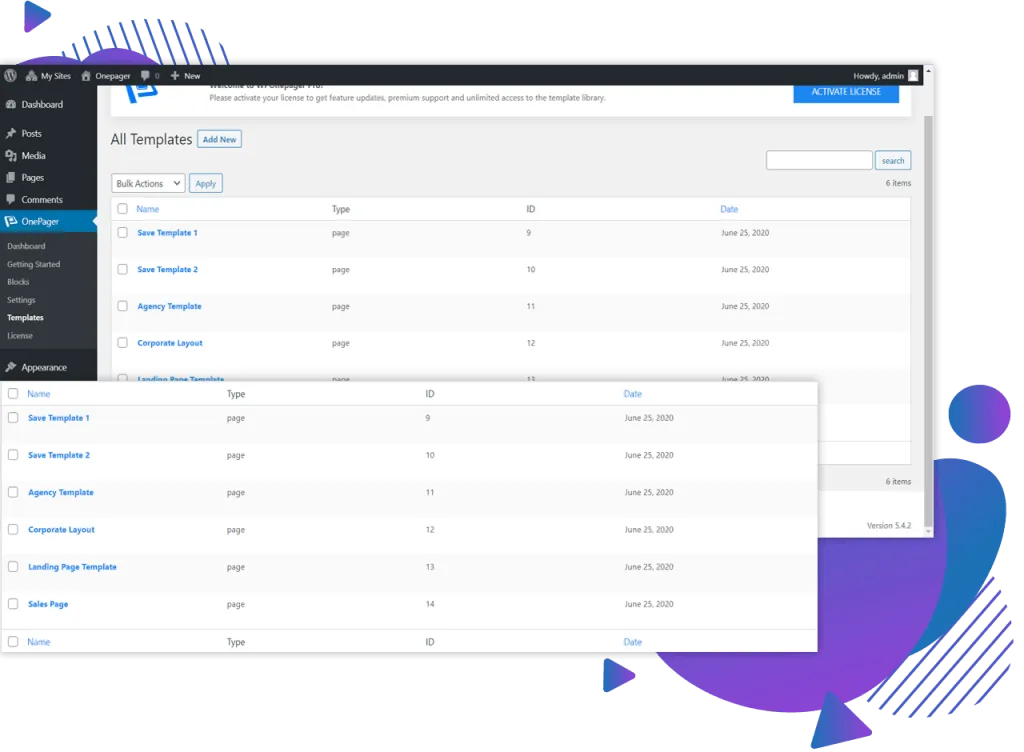Go to Posts in sidebar
This screenshot has width=1024, height=752.
click(x=31, y=133)
